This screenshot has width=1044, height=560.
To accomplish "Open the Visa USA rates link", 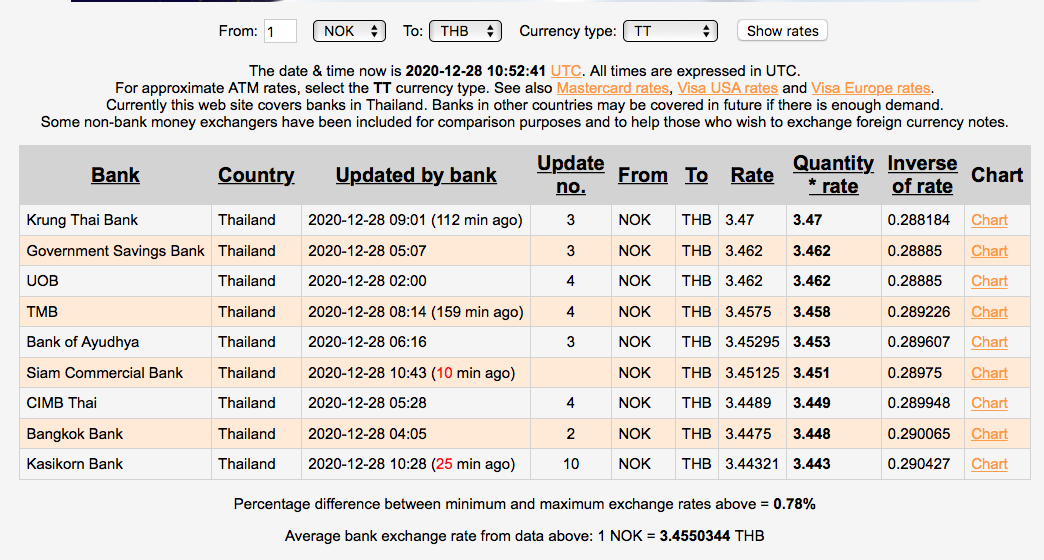I will coord(729,88).
